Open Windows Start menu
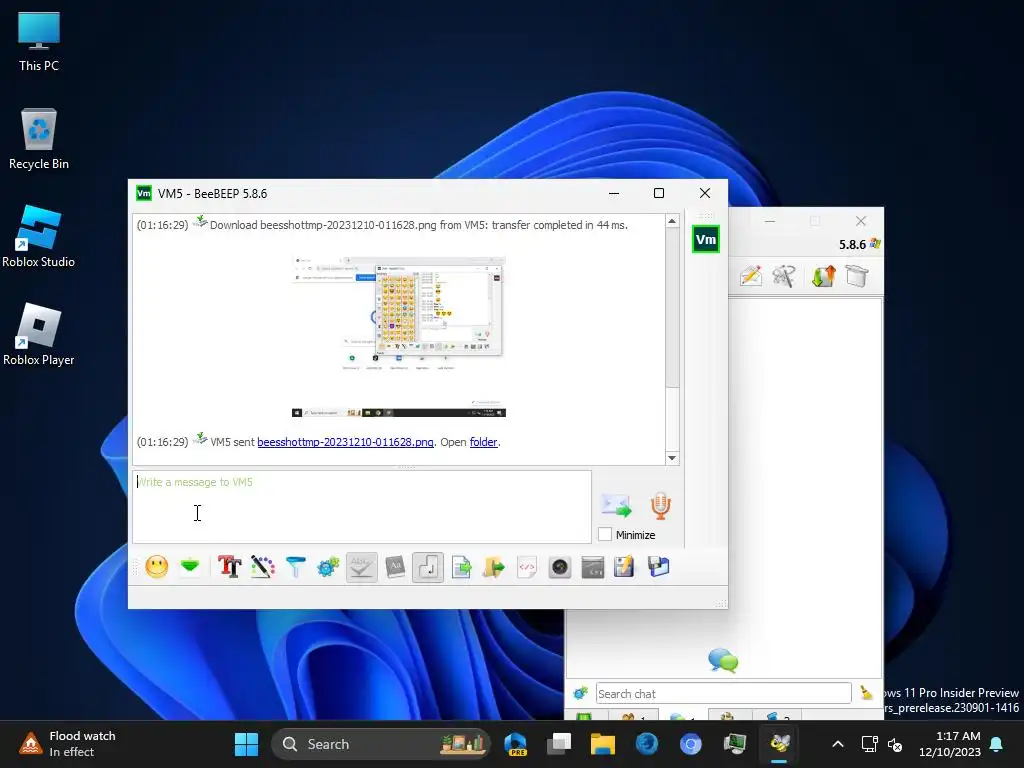Image resolution: width=1024 pixels, height=768 pixels. tap(247, 744)
